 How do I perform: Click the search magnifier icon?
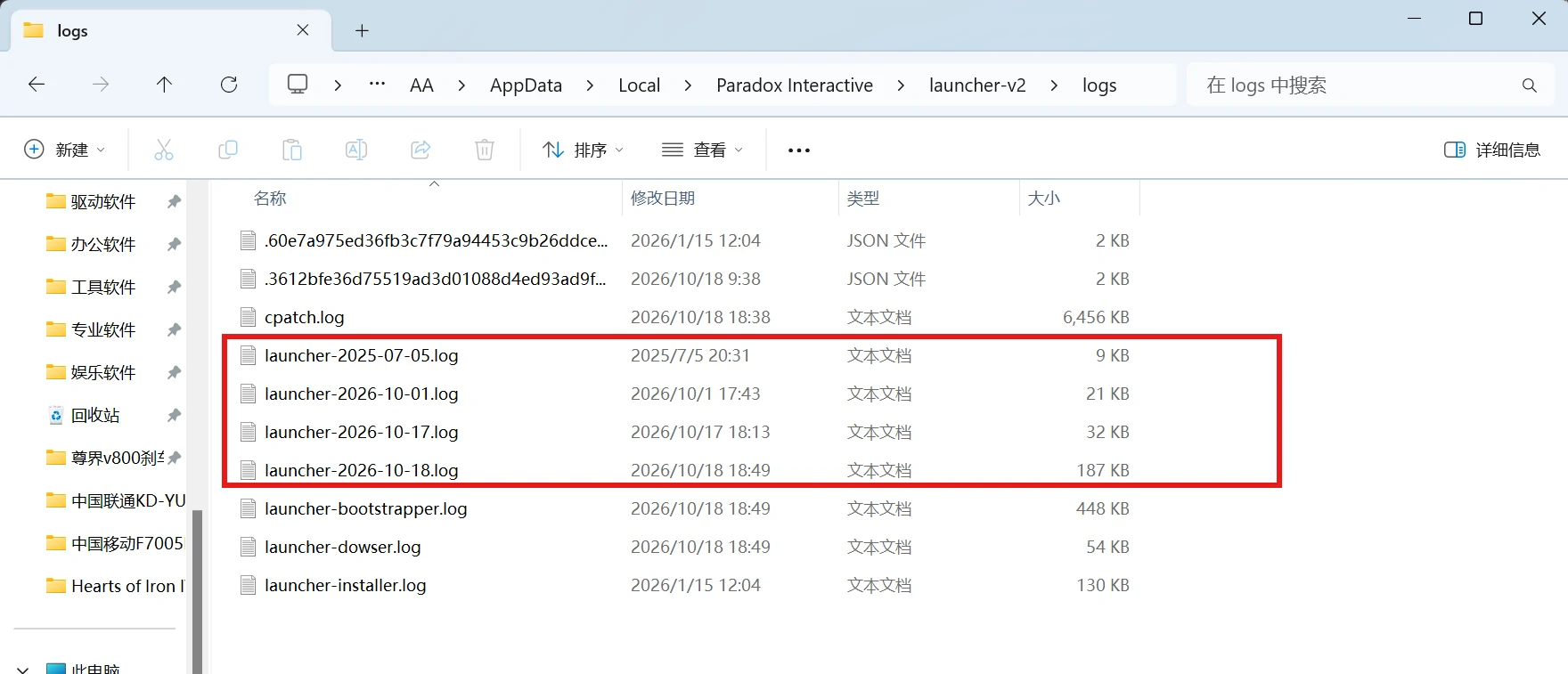pyautogui.click(x=1530, y=85)
